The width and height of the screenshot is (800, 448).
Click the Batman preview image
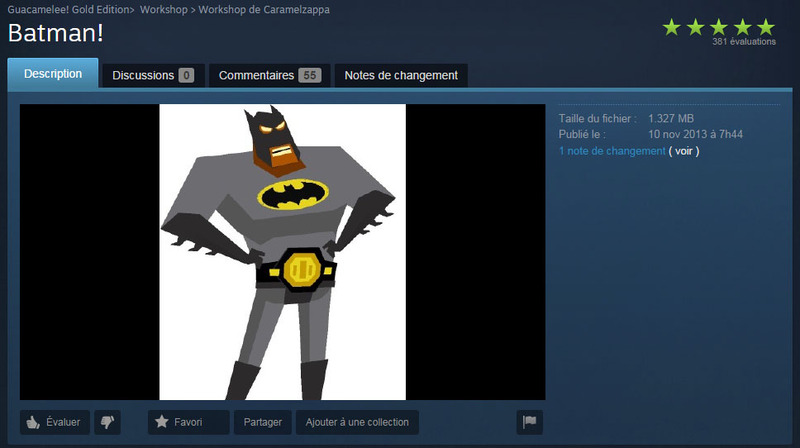point(283,252)
